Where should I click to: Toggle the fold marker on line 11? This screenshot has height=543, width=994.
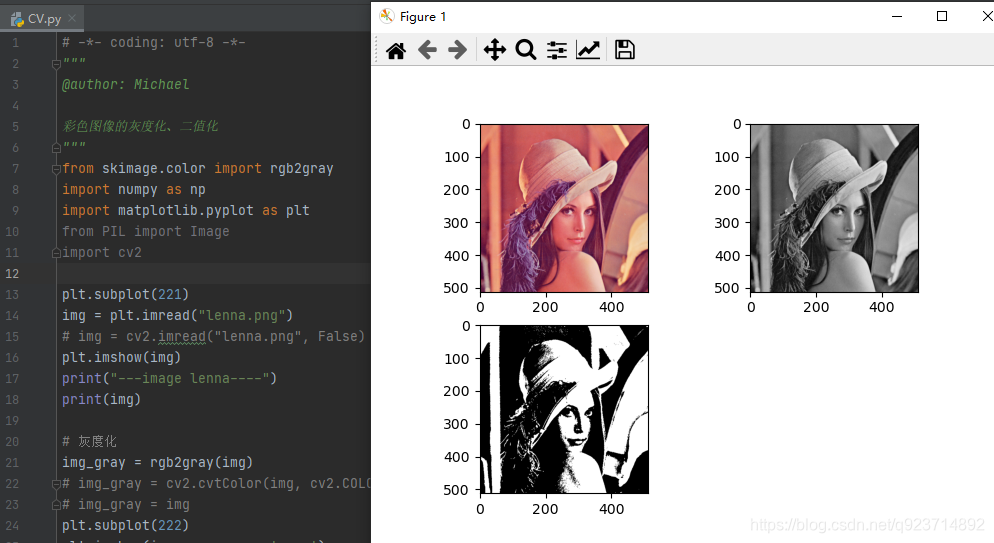click(56, 253)
